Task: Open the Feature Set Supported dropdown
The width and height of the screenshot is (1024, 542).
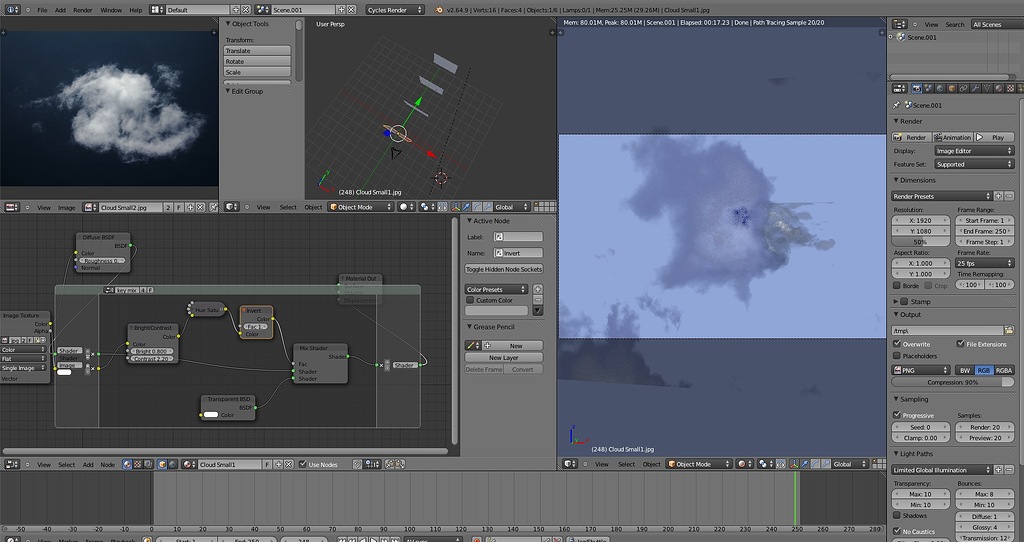Action: pos(973,165)
